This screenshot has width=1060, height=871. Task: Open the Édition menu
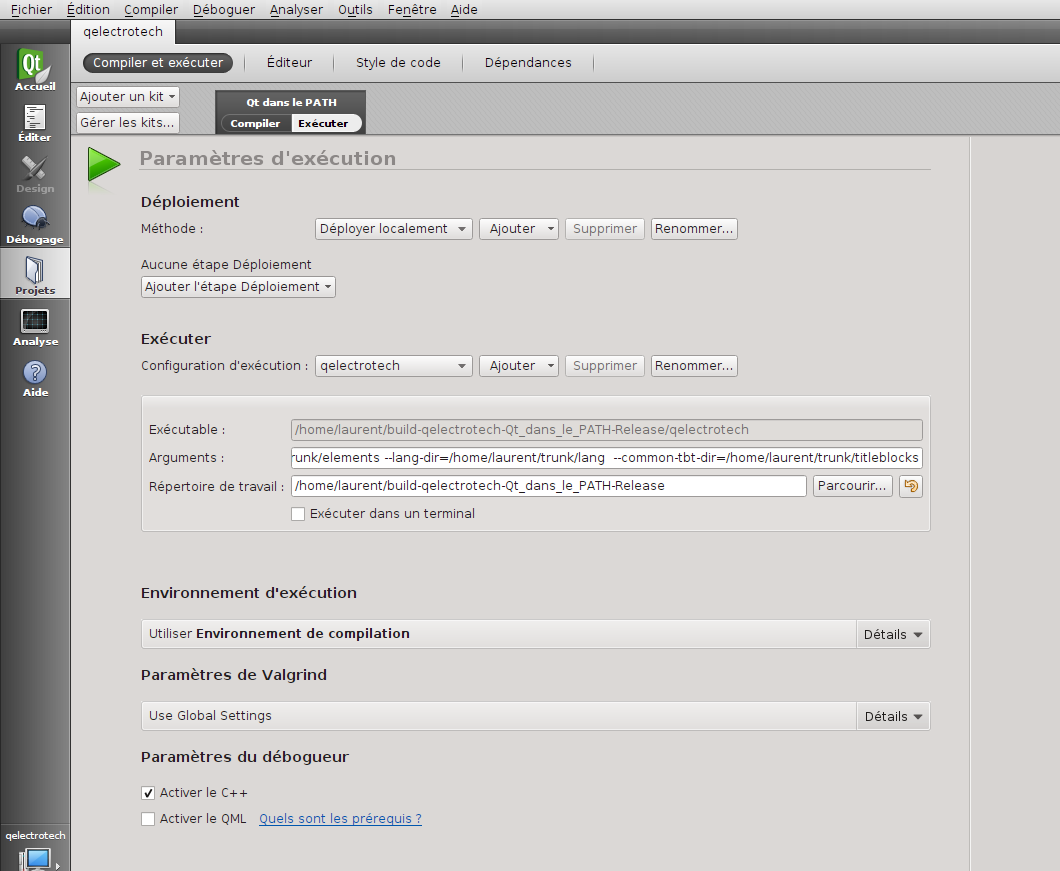(88, 9)
